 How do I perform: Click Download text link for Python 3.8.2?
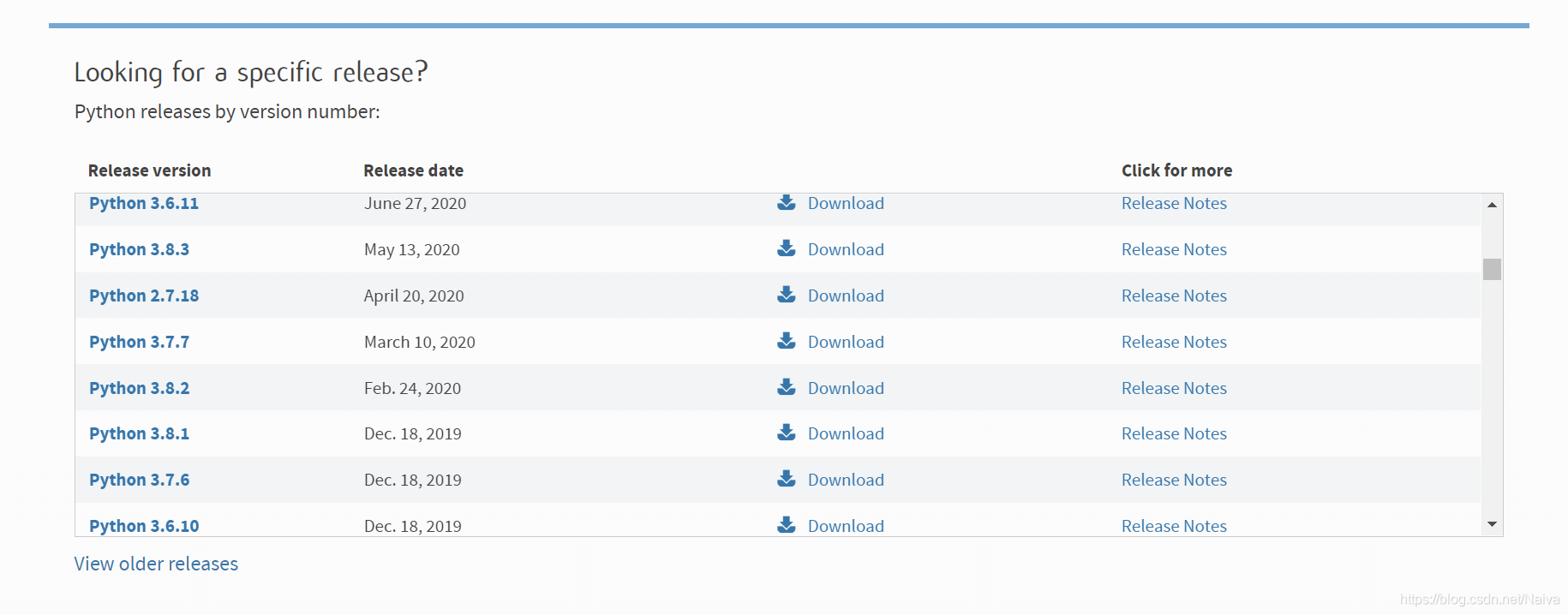(x=846, y=388)
